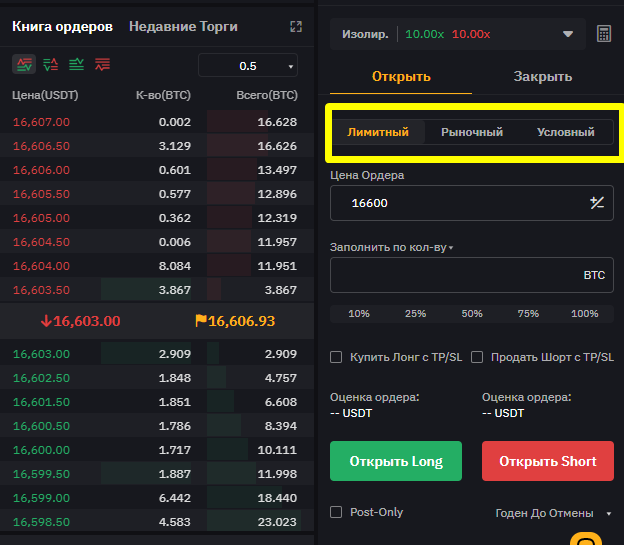Screen dimensions: 624x545
Task: Open the calculator icon
Action: pyautogui.click(x=604, y=34)
